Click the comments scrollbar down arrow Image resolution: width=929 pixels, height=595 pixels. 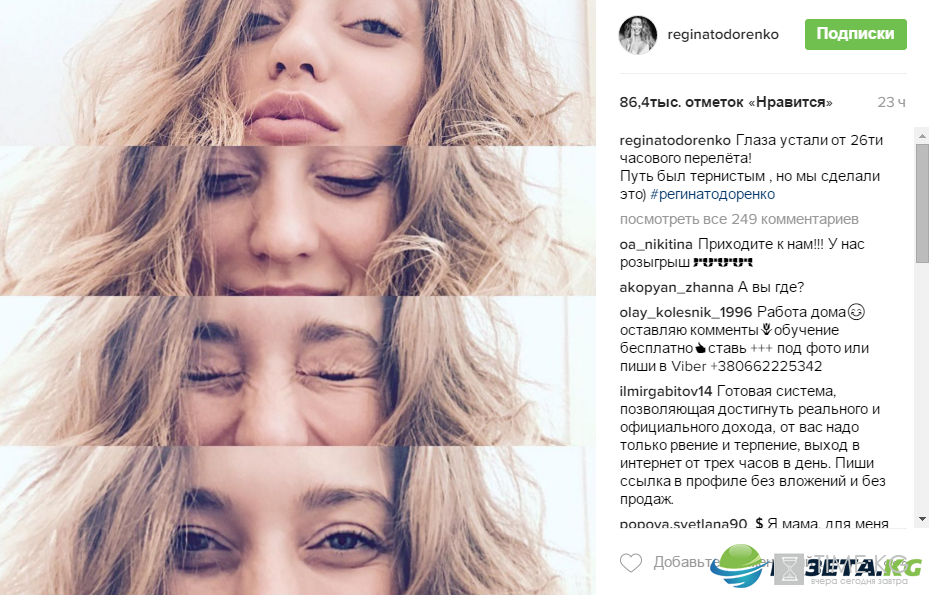click(922, 519)
